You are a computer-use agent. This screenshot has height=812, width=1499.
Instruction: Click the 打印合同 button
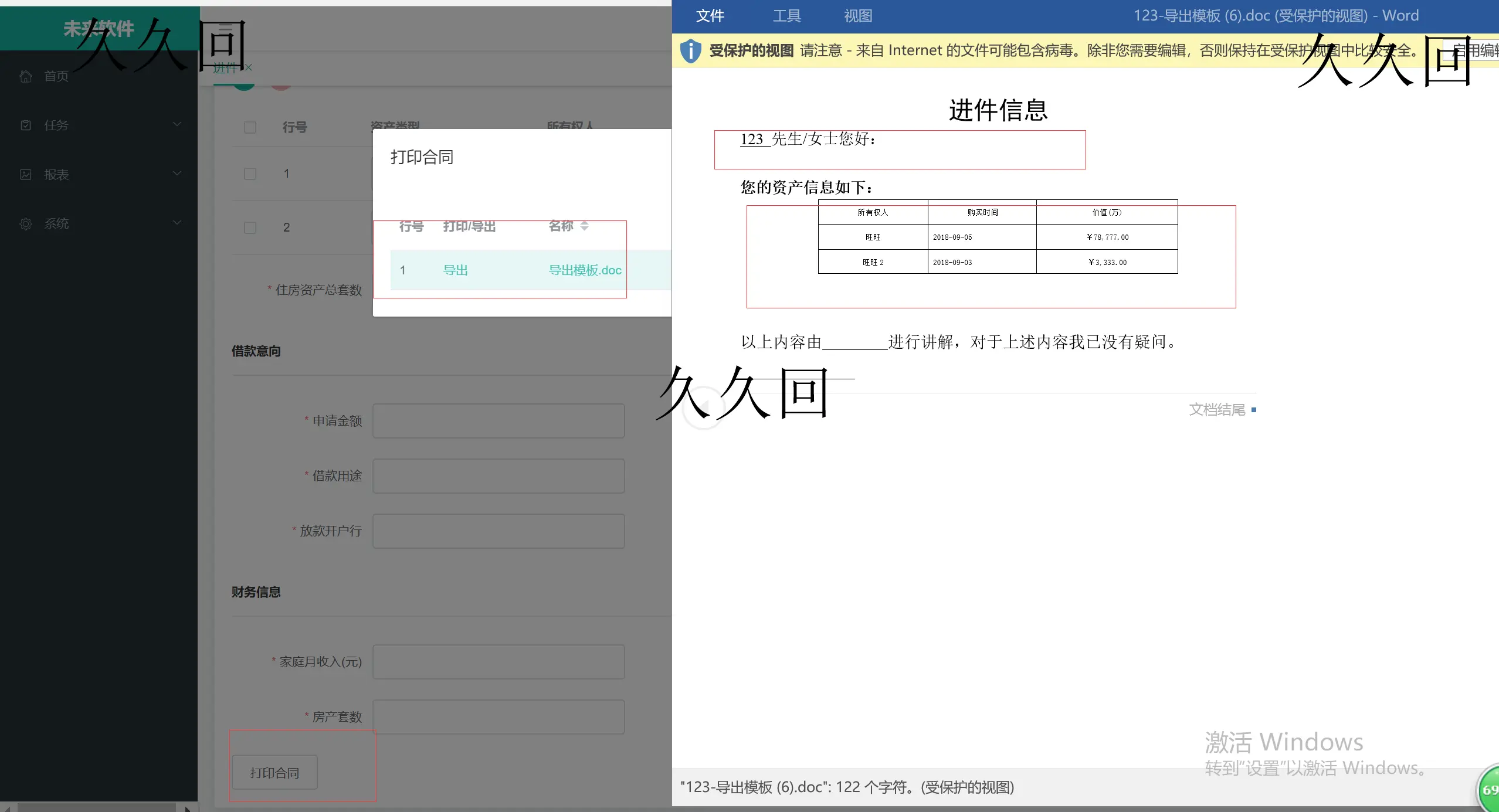coord(273,772)
